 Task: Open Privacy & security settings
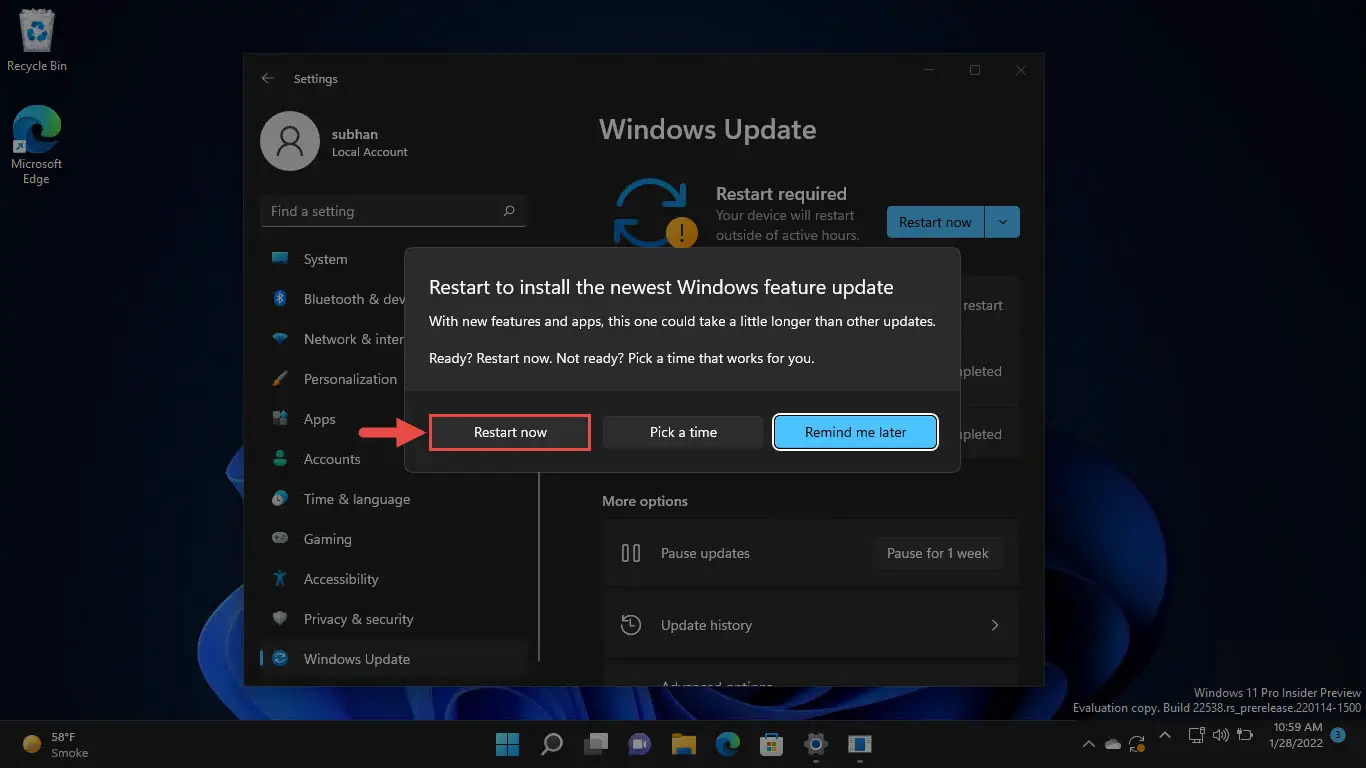point(393,619)
